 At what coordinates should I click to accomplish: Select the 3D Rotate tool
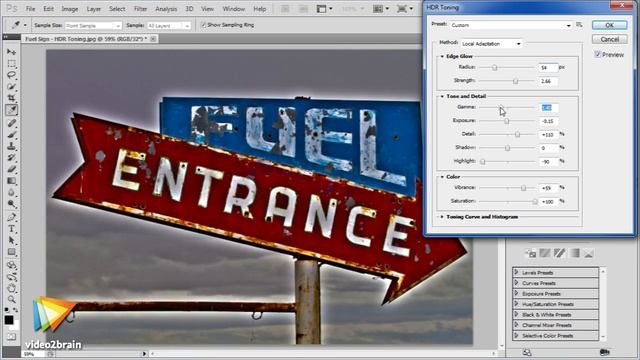(x=11, y=265)
